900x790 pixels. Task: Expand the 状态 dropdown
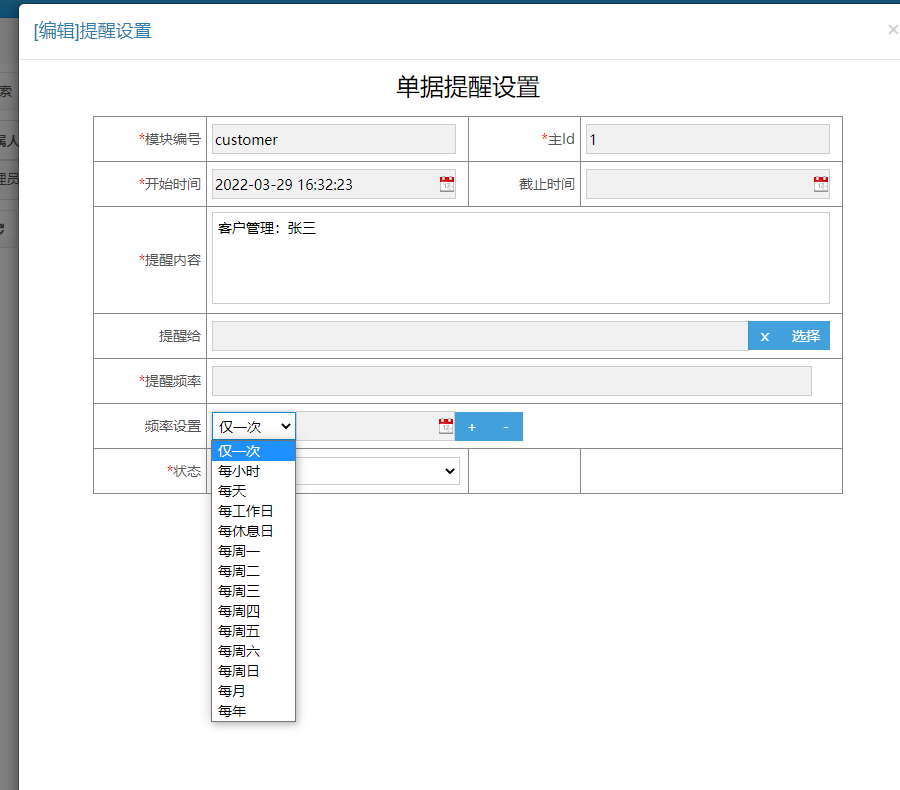pos(378,471)
